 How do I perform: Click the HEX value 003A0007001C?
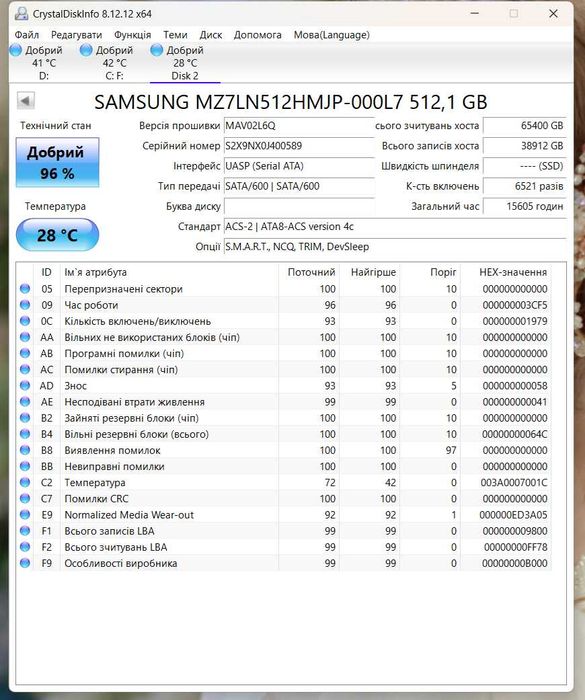point(514,483)
